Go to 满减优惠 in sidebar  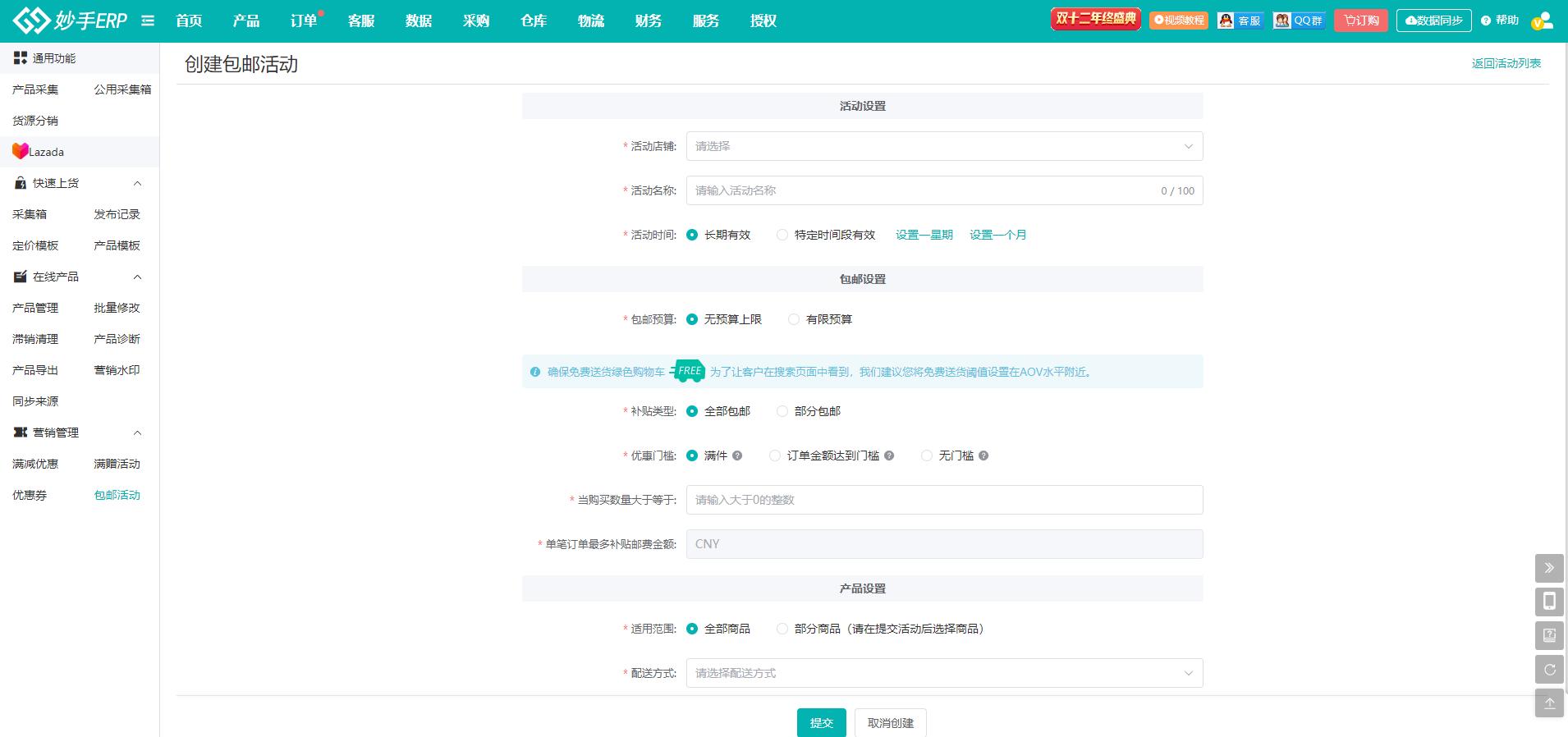35,464
